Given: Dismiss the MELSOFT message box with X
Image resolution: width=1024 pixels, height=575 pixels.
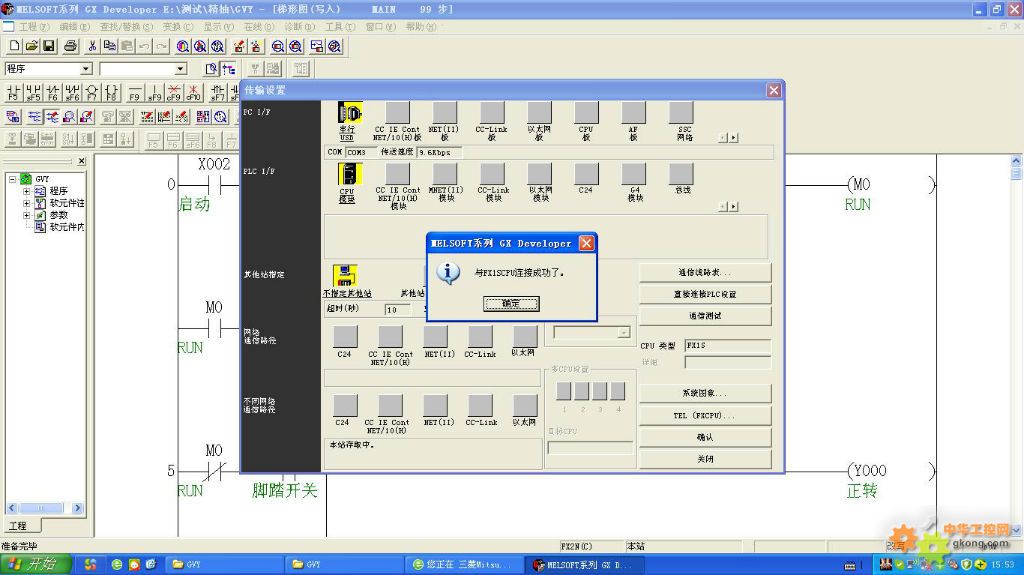Looking at the screenshot, I should click(586, 243).
